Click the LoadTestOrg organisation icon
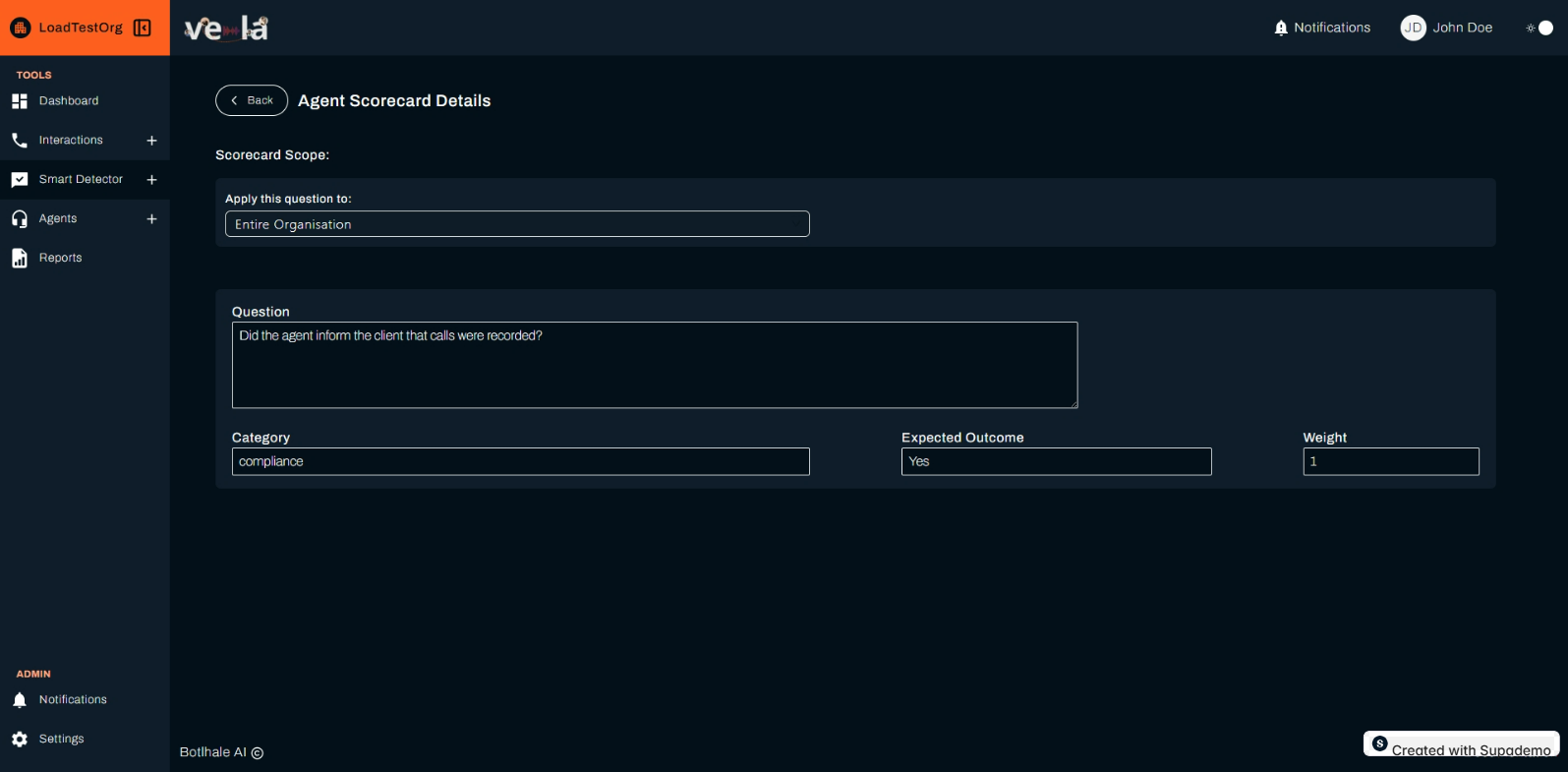Viewport: 1568px width, 772px height. (21, 28)
